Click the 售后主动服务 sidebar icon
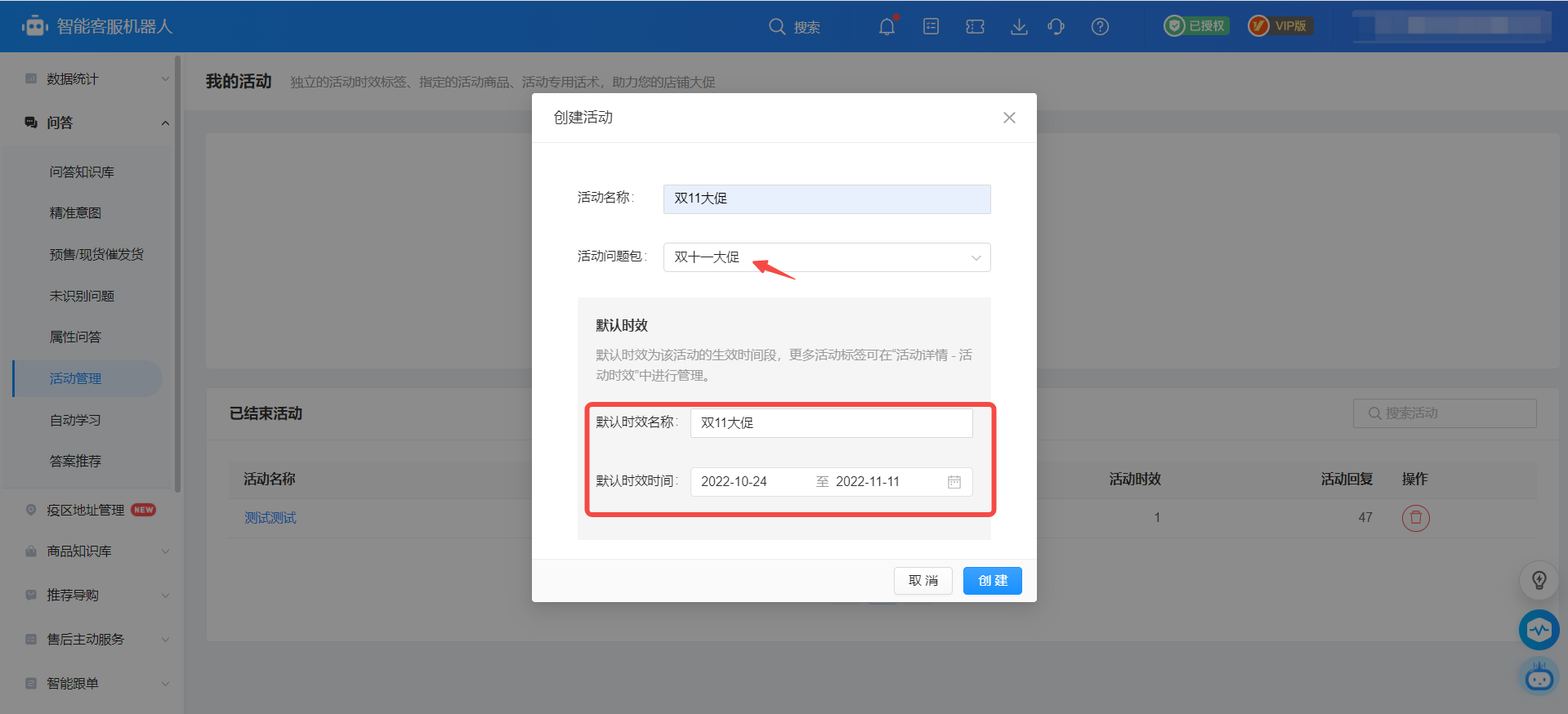This screenshot has height=714, width=1568. [31, 639]
